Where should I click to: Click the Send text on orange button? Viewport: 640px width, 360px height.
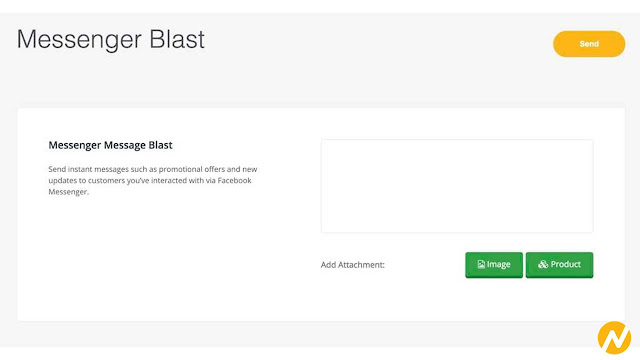(589, 44)
